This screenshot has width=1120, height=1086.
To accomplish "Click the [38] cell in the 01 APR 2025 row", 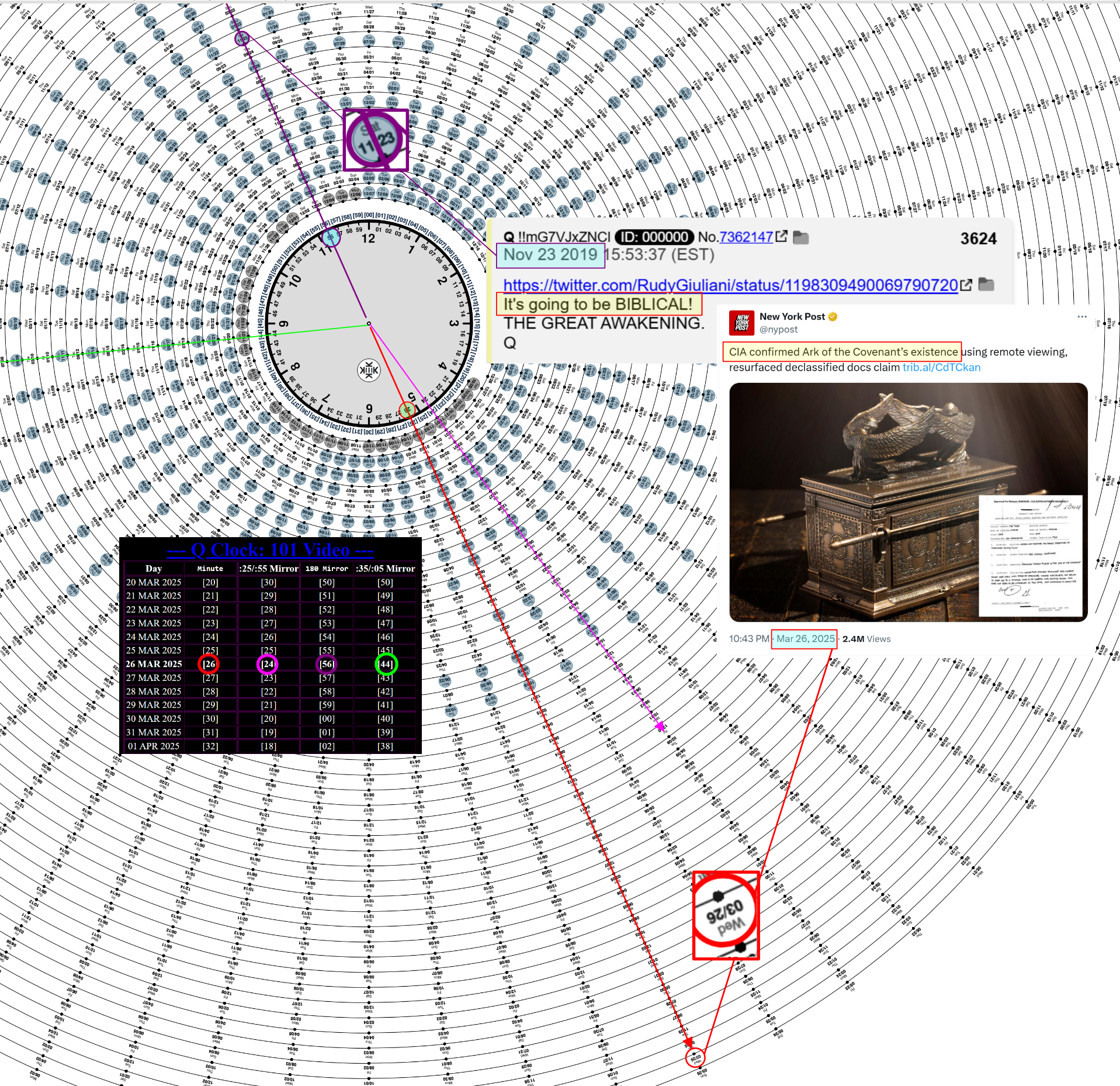I will pos(385,746).
